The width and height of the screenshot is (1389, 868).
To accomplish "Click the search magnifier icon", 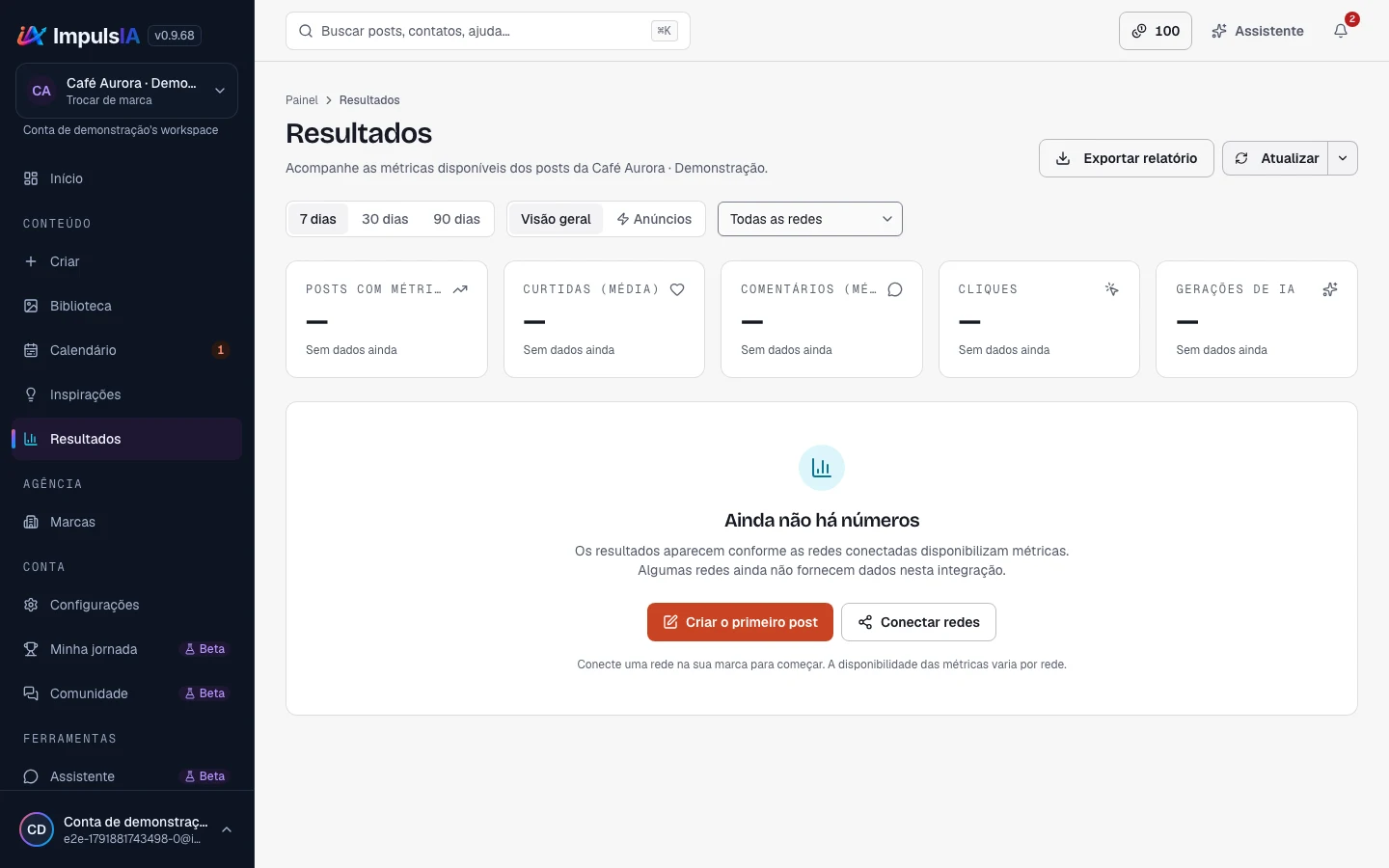I will coord(306,31).
